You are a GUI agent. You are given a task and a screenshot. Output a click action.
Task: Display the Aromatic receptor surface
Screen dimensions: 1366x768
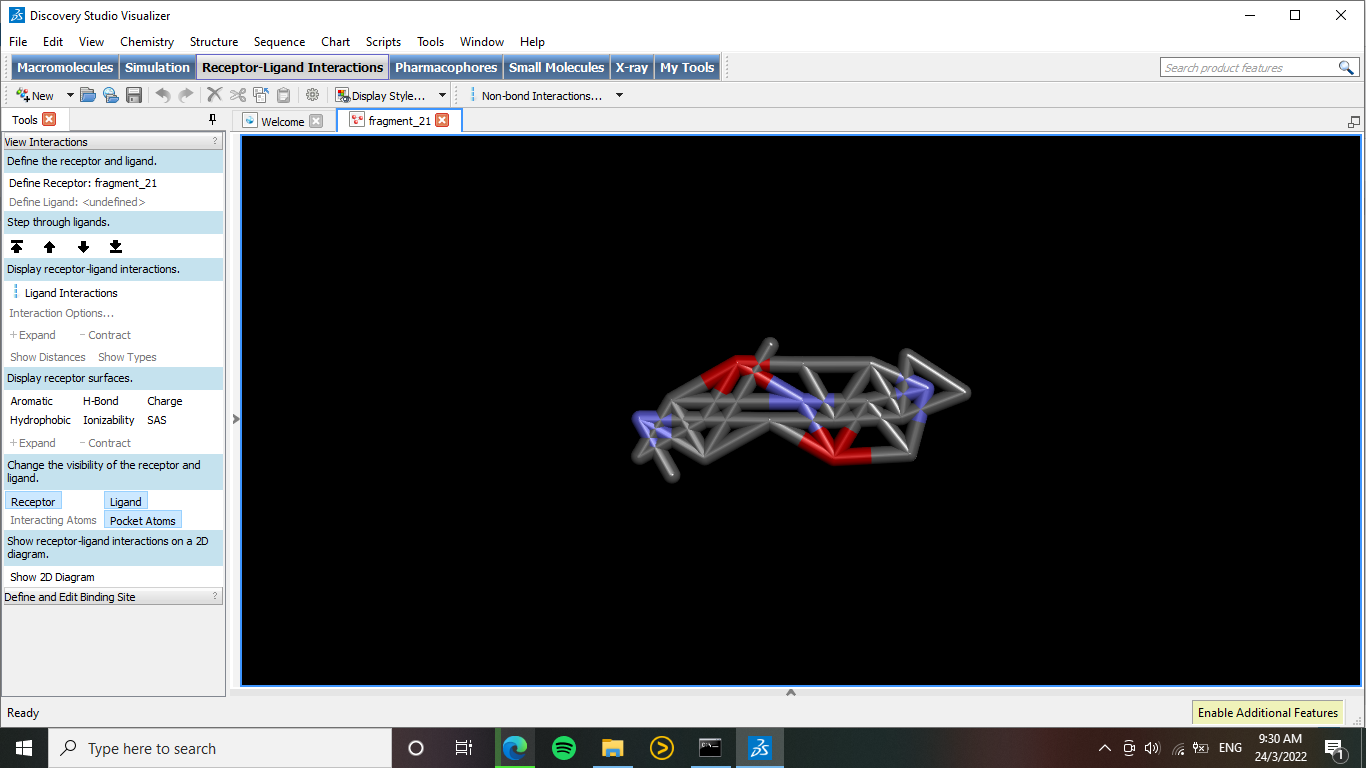pyautogui.click(x=32, y=401)
